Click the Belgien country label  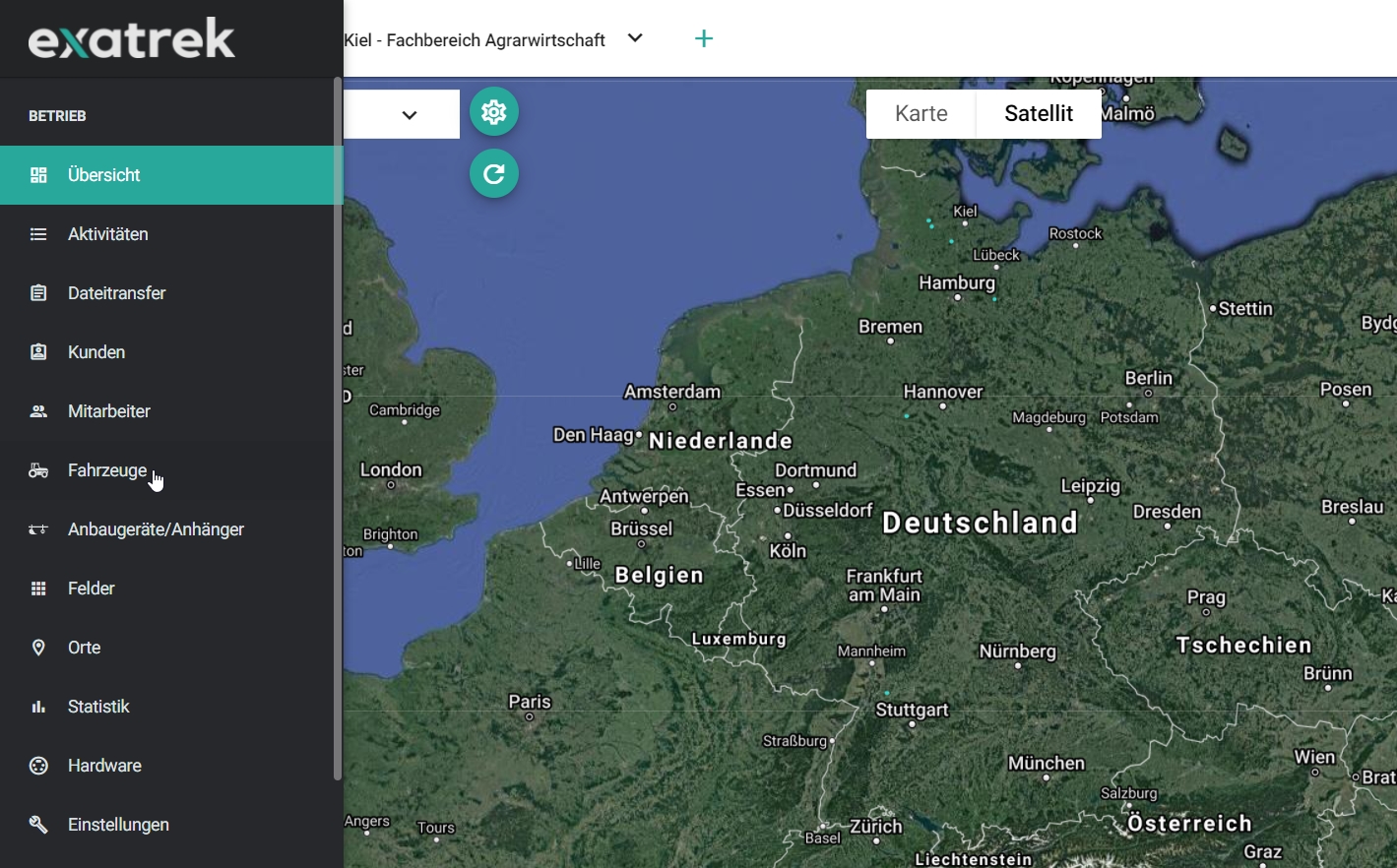(x=660, y=575)
